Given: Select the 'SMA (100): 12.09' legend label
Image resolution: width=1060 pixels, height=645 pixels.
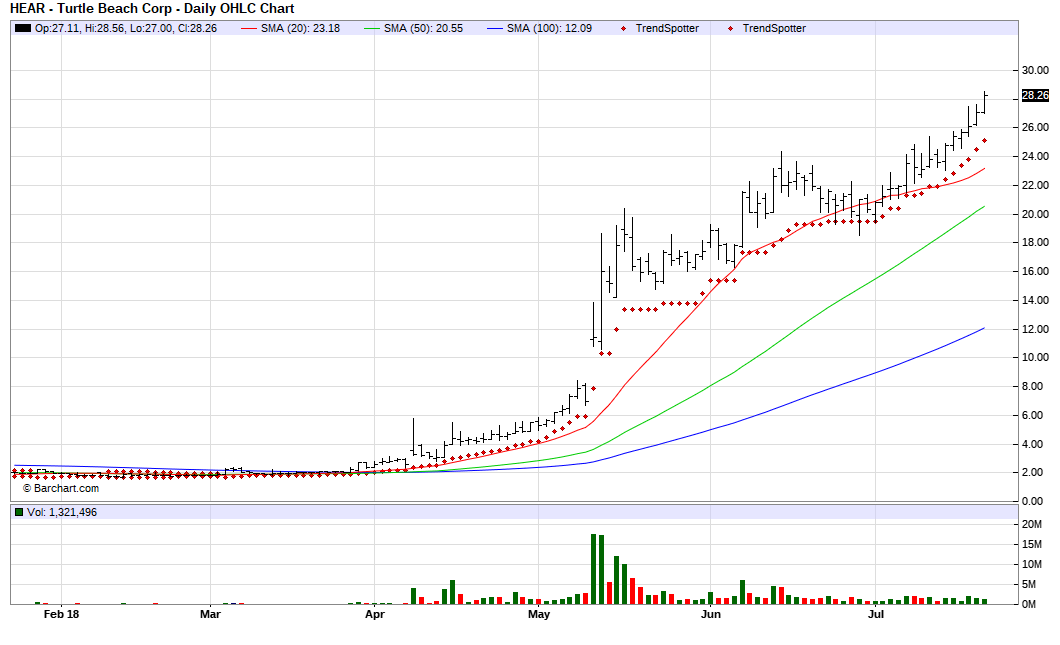Looking at the screenshot, I should (549, 28).
